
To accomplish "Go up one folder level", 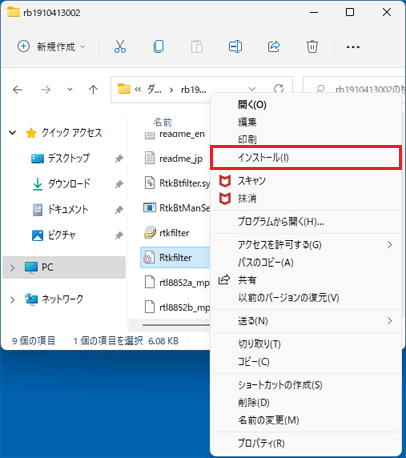I will (x=93, y=89).
